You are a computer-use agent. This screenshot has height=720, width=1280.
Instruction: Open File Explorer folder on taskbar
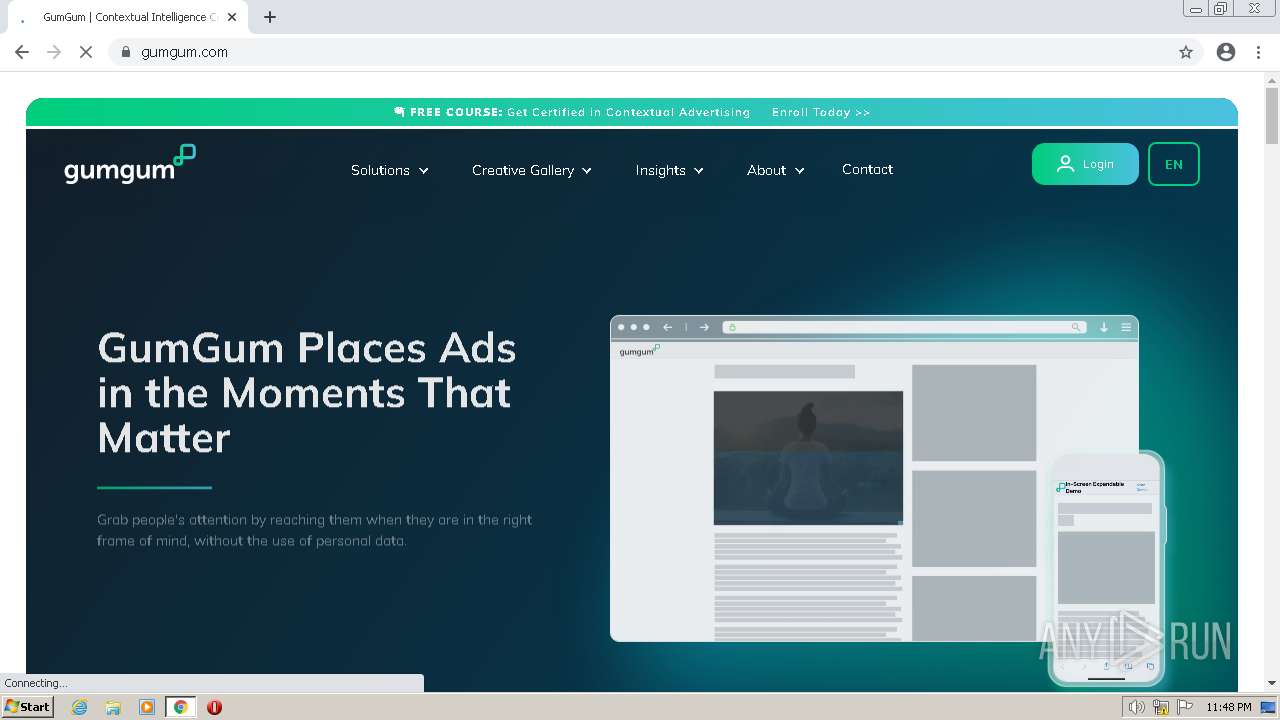(x=113, y=707)
